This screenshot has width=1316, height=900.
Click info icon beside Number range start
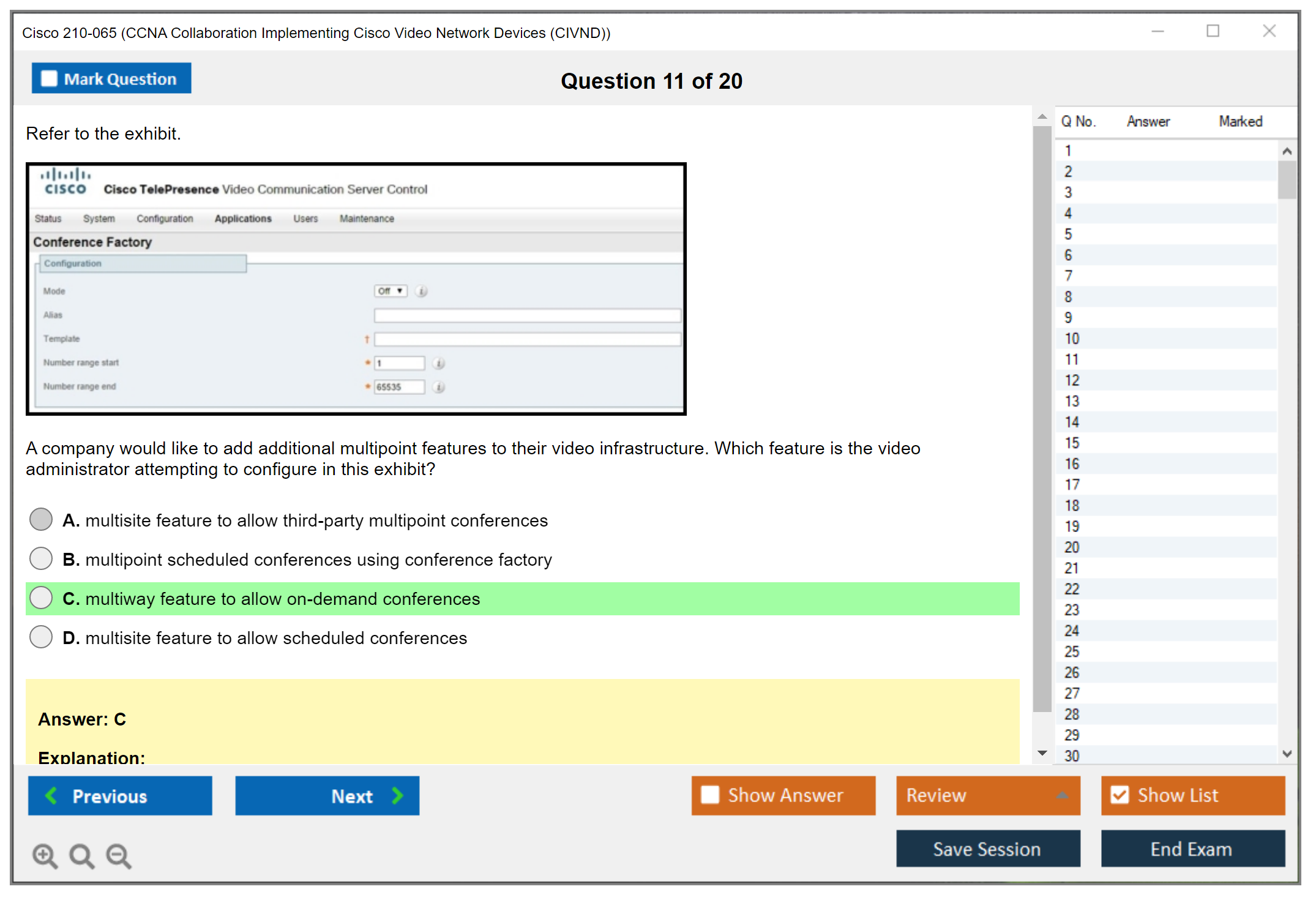point(439,363)
